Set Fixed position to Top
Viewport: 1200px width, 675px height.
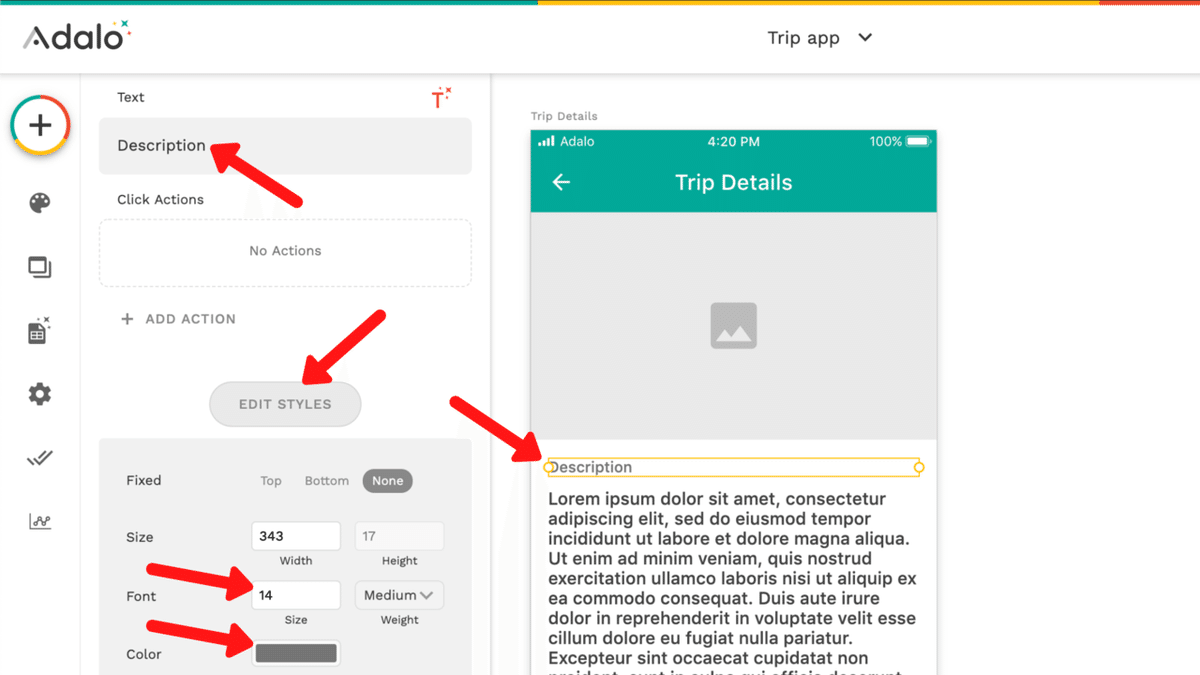pyautogui.click(x=271, y=481)
